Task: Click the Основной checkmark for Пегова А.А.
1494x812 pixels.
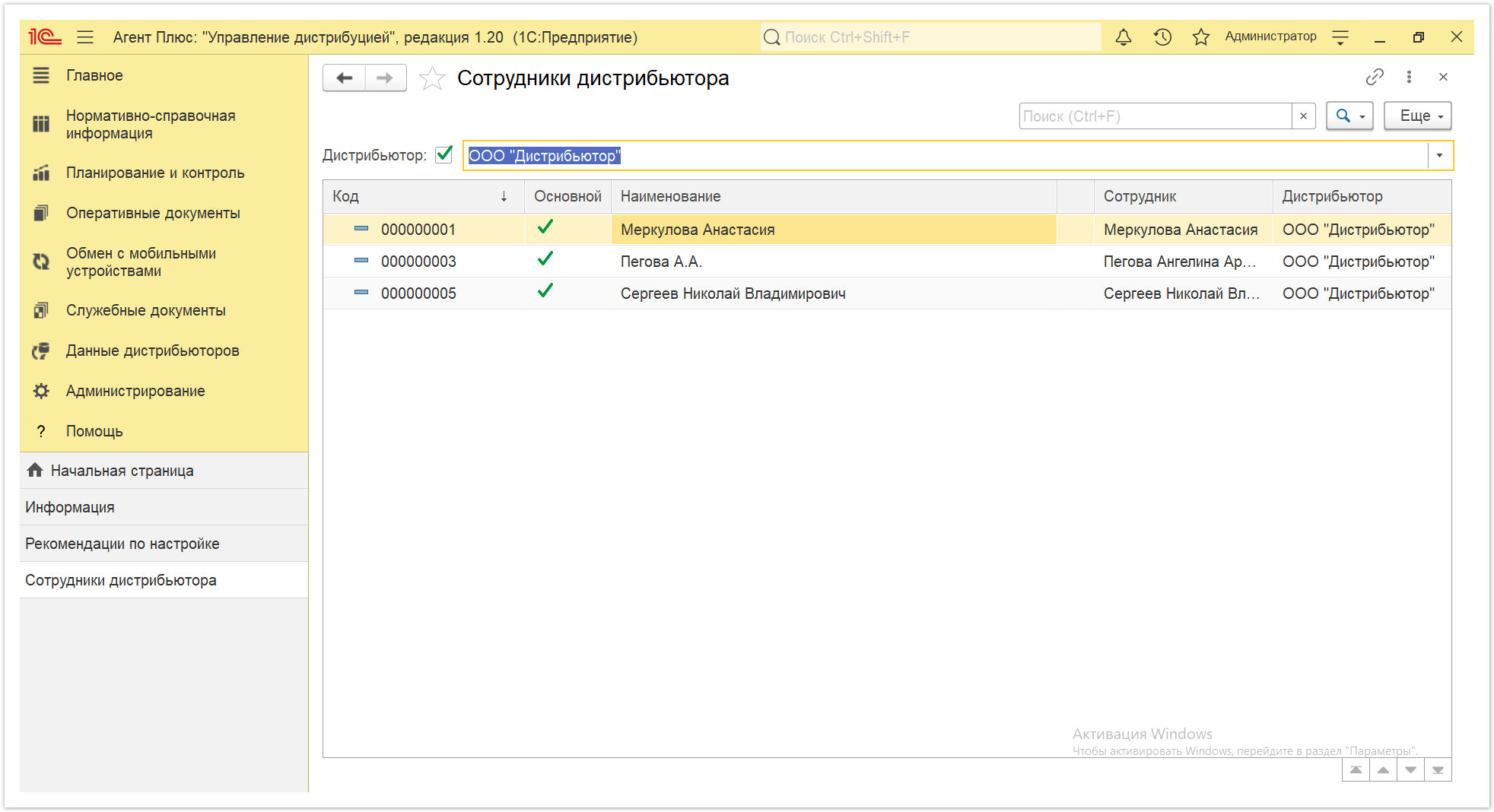Action: 545,259
